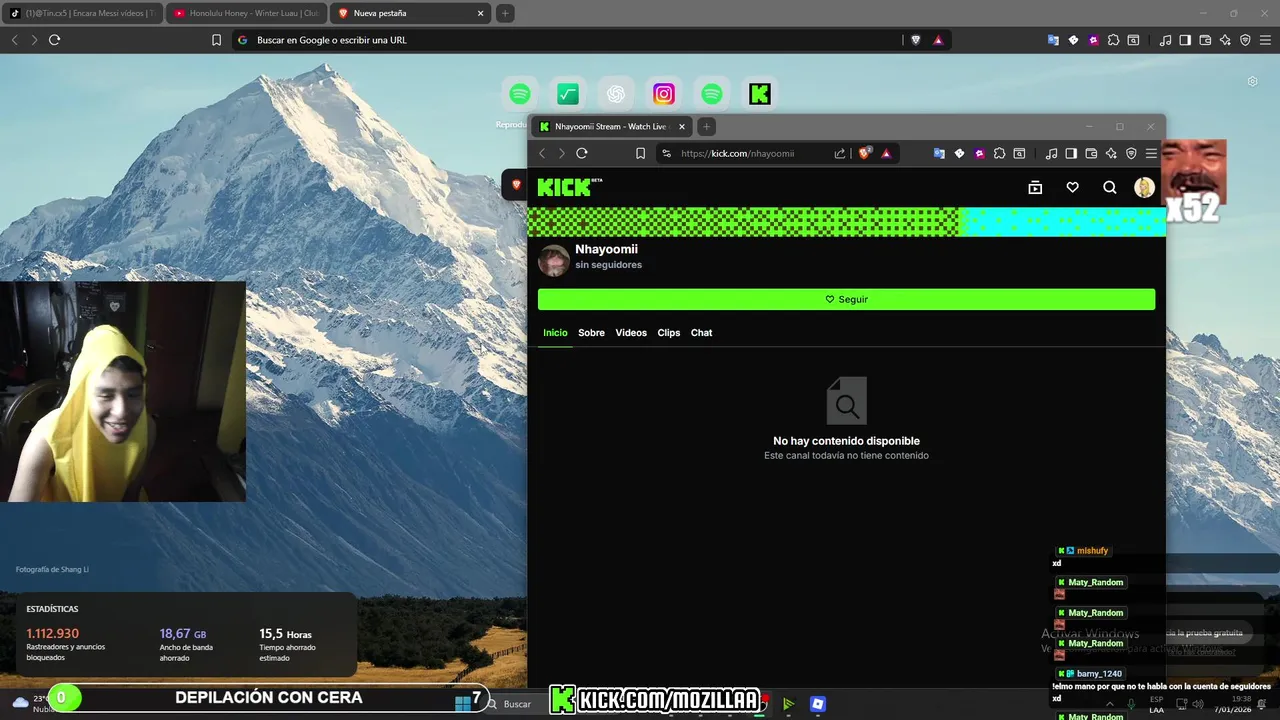
Task: Open media control music icon in Kick window
Action: [1051, 153]
